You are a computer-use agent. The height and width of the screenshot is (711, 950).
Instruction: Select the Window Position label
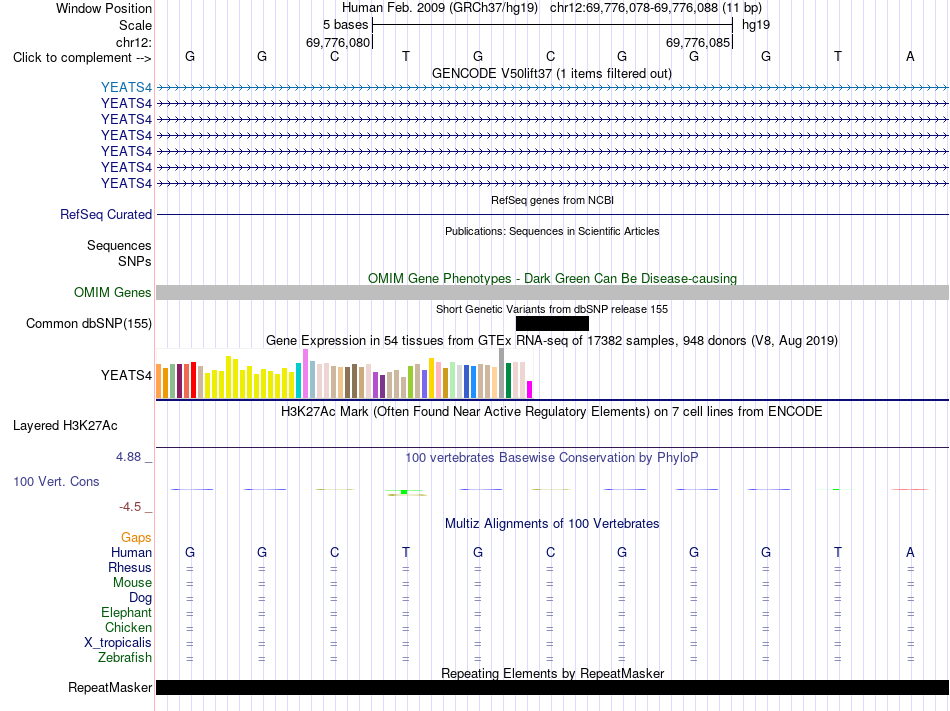click(x=104, y=8)
